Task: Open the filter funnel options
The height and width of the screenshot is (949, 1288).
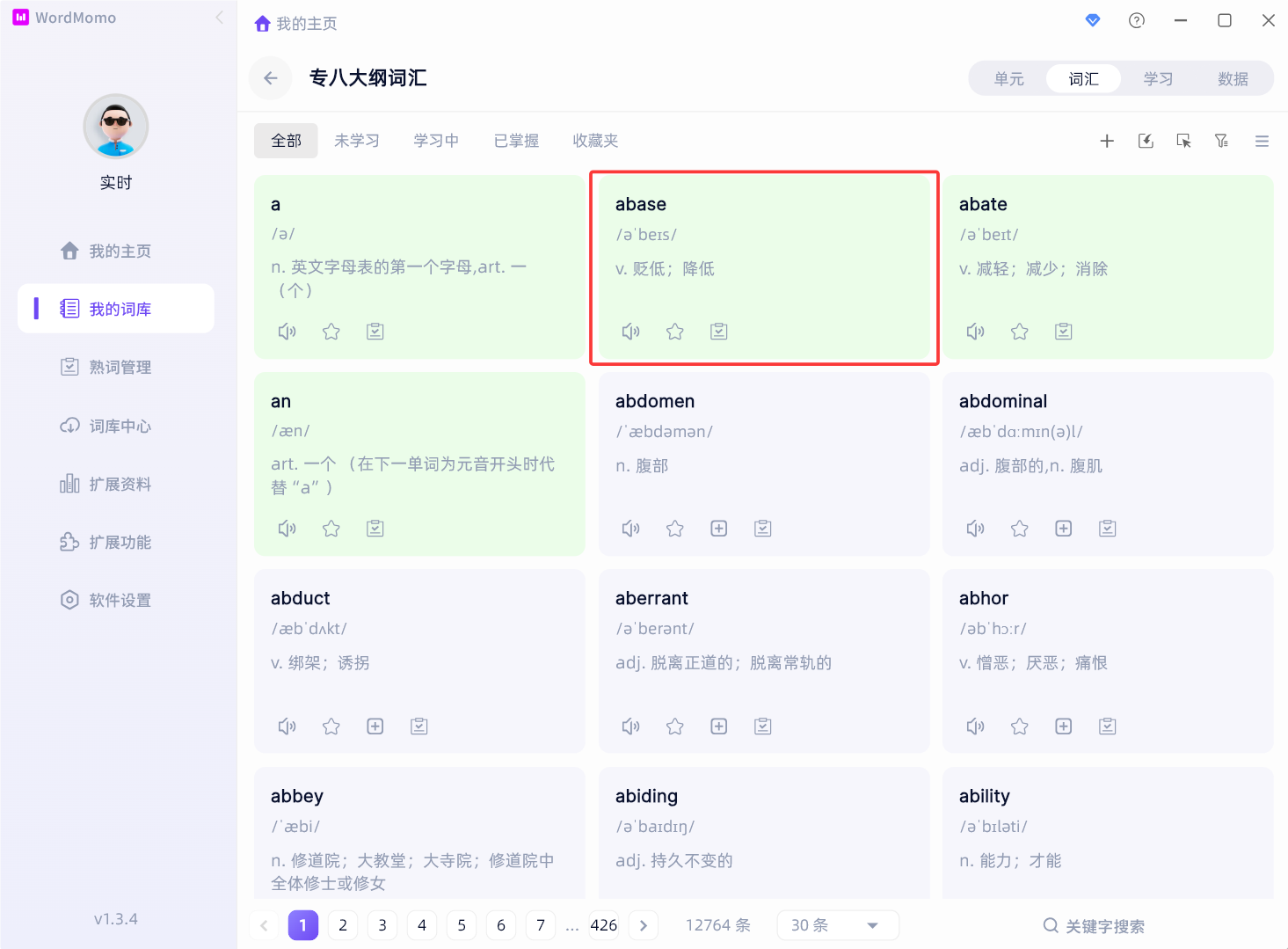Action: tap(1222, 141)
